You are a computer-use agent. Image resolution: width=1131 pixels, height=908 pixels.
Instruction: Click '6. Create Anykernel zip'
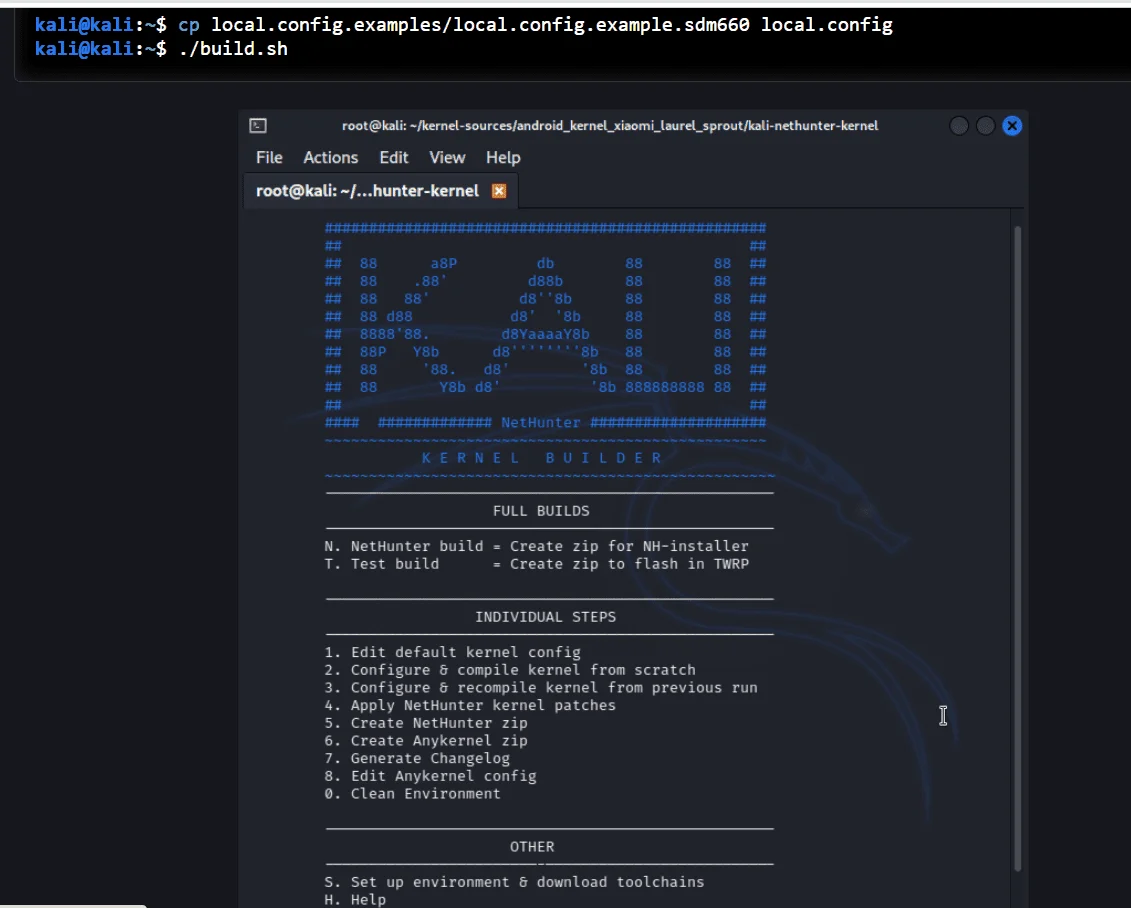[x=426, y=741]
